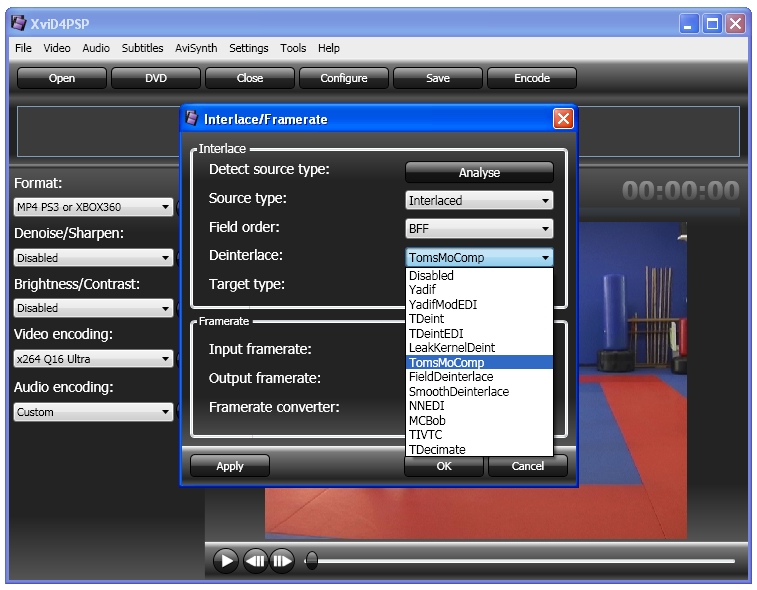Select YadifModEDI deinterlacer

(x=479, y=305)
